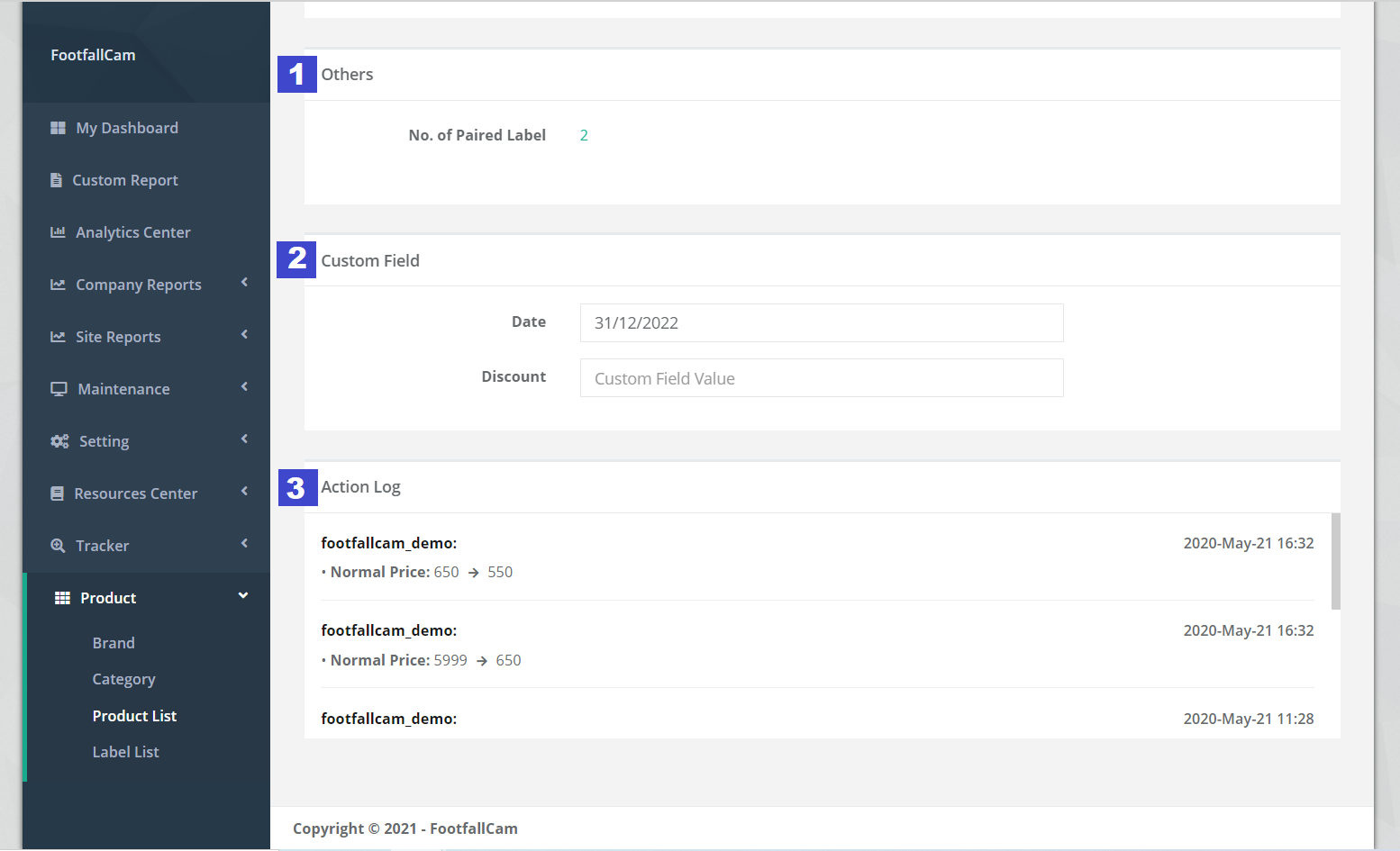Click the Setting gears icon
The height and width of the screenshot is (851, 1400).
(x=59, y=441)
